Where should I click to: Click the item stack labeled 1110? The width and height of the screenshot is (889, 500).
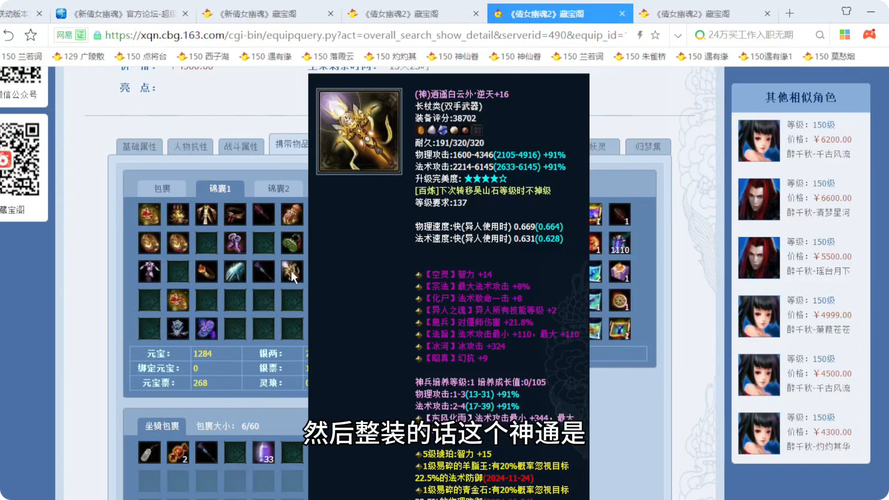620,243
